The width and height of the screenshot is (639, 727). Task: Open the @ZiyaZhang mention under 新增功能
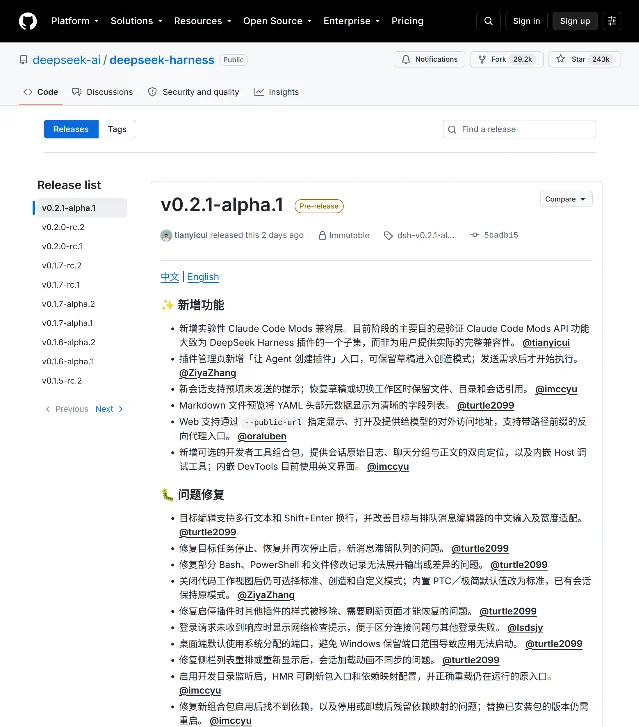208,373
